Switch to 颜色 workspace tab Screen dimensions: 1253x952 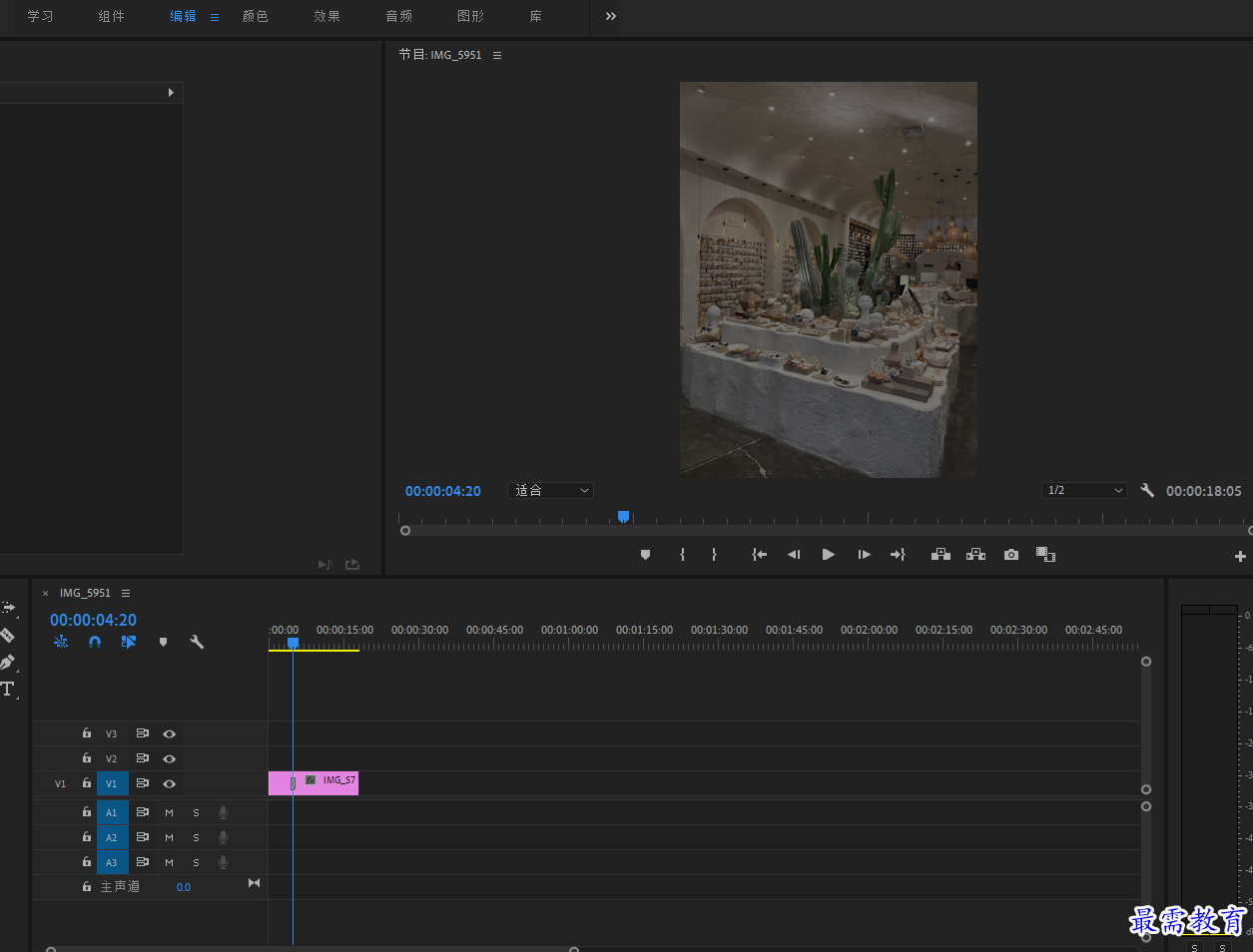click(x=256, y=16)
